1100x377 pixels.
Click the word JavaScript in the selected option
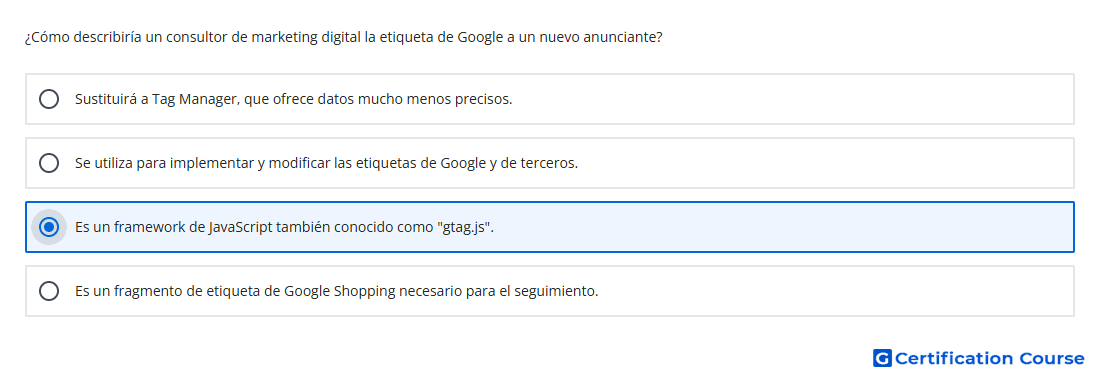pos(241,227)
